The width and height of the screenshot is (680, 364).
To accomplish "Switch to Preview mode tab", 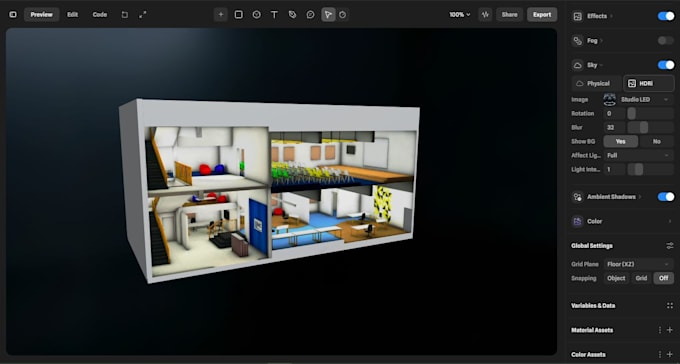I will click(42, 15).
